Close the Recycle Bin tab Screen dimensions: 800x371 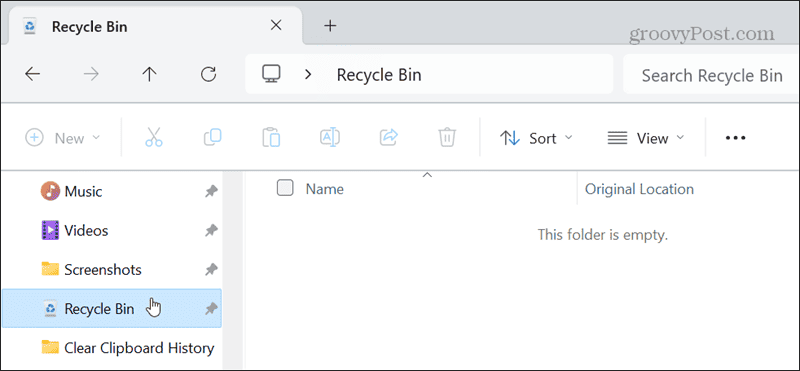coord(276,26)
